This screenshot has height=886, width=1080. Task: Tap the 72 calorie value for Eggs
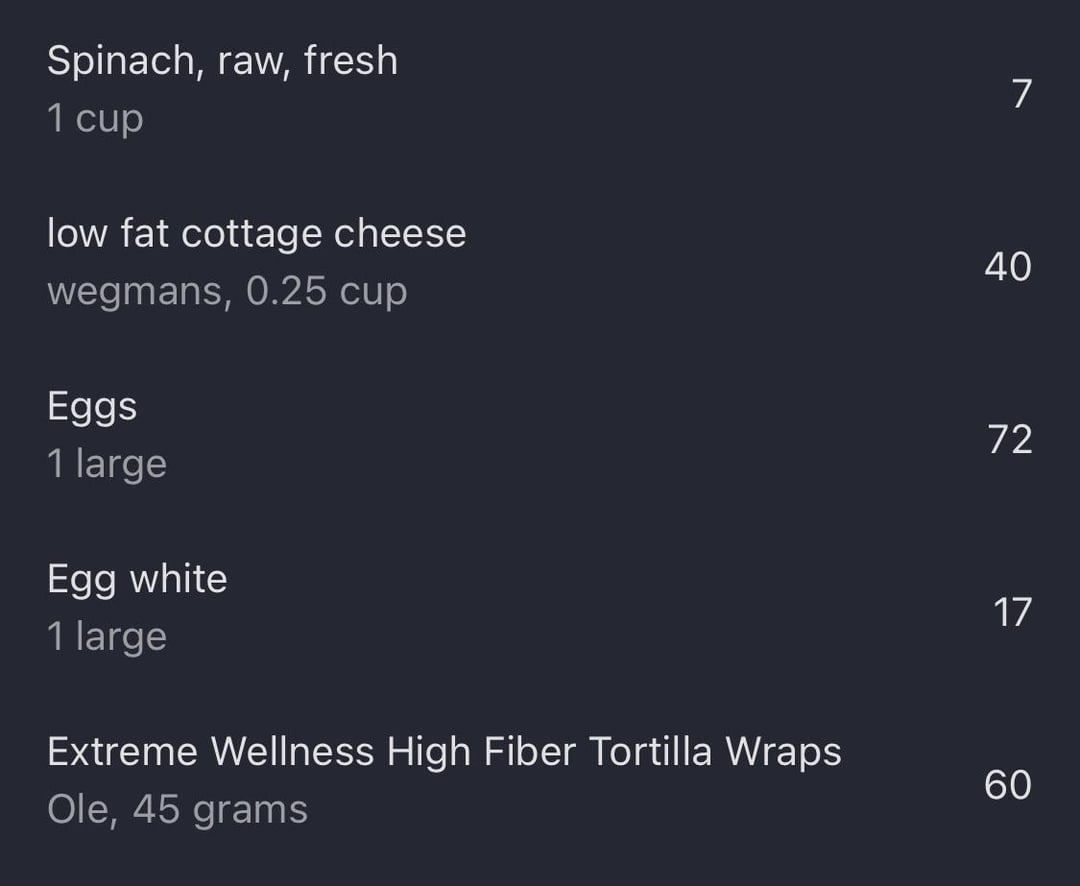pos(1010,439)
